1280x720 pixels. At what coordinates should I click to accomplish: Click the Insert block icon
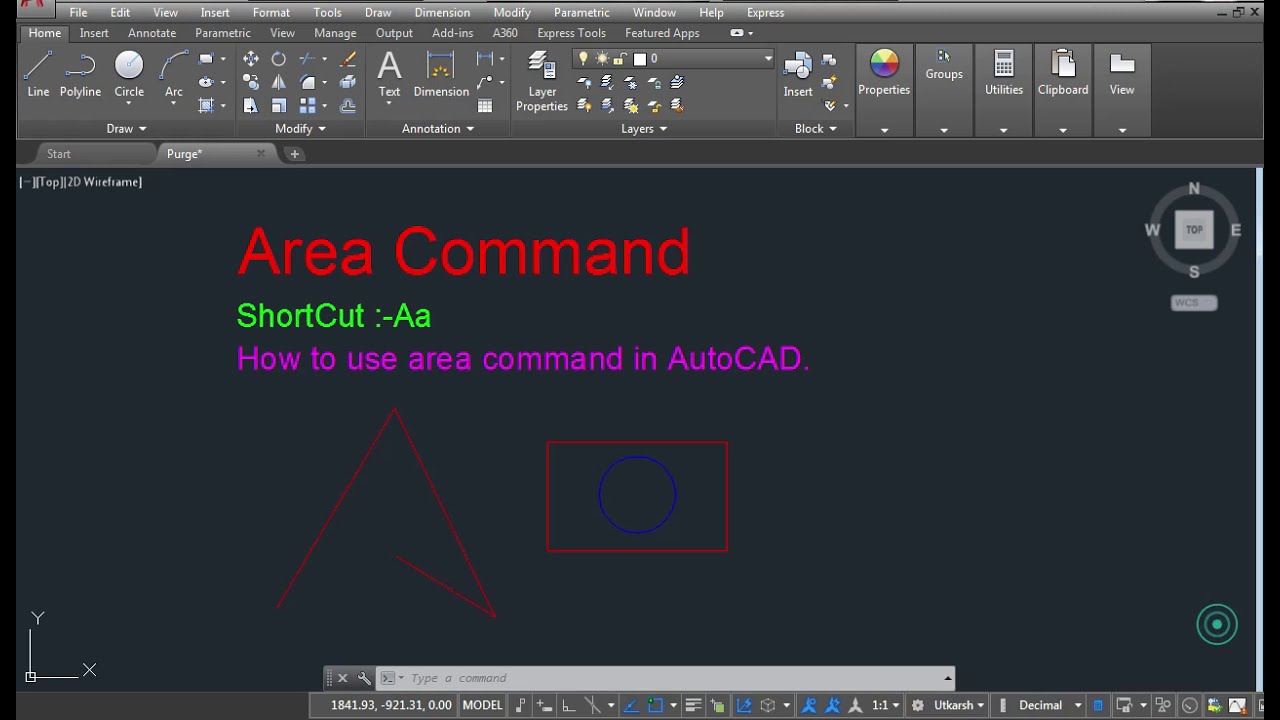798,74
